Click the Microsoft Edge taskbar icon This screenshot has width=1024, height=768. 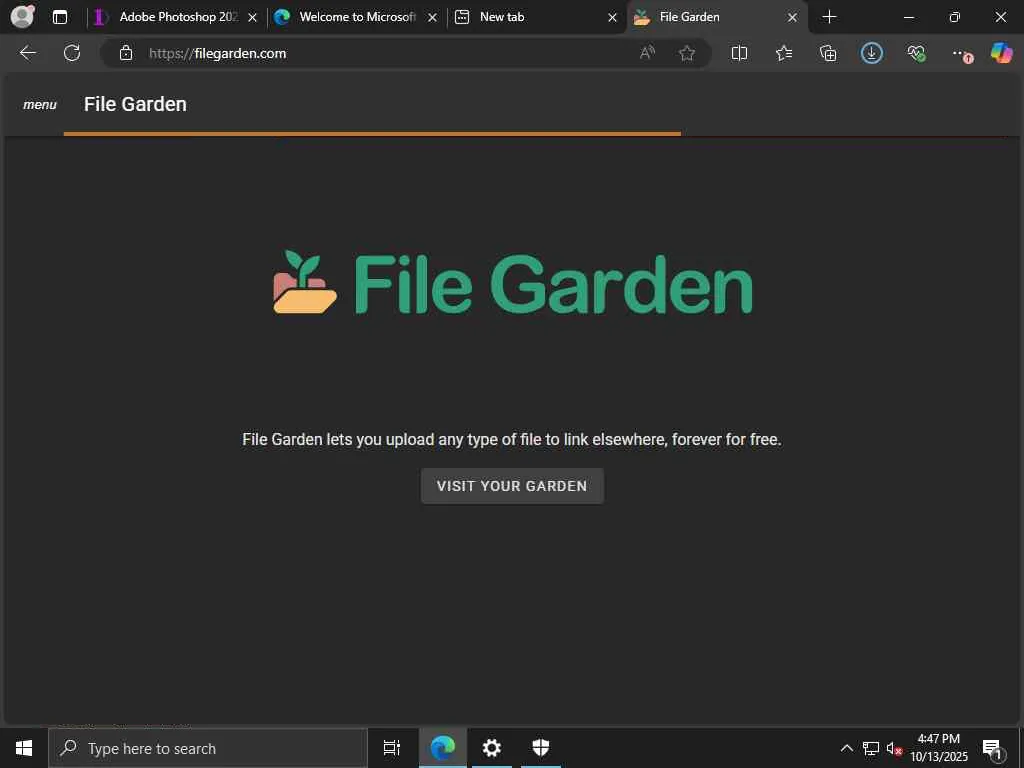coord(443,748)
